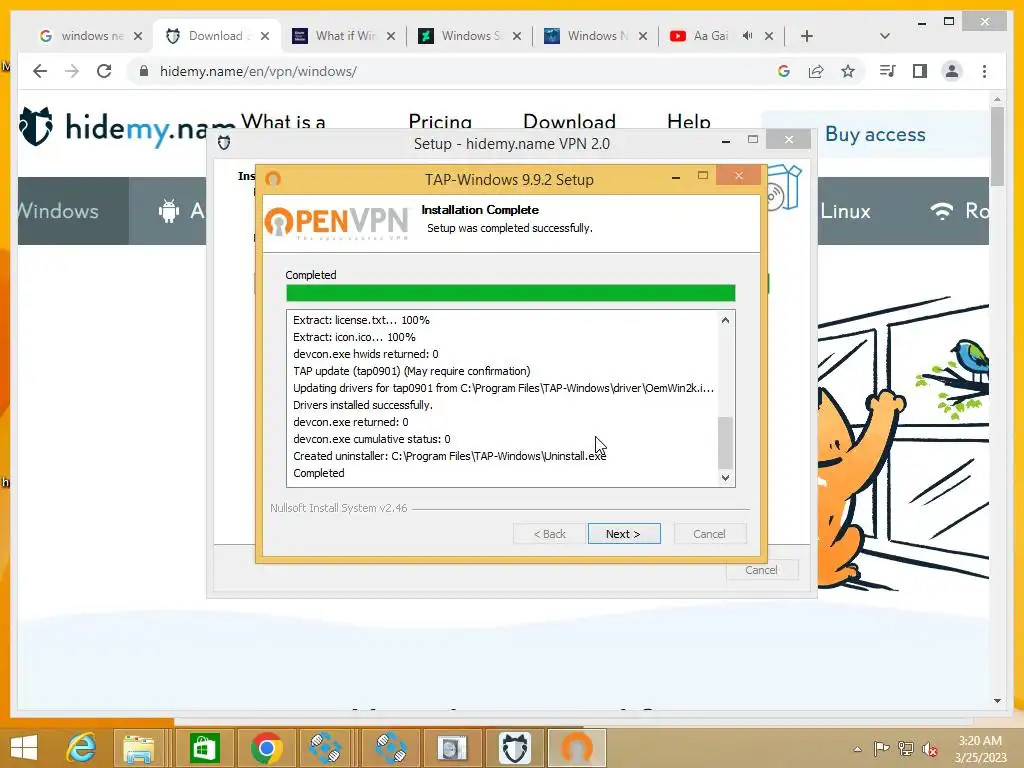
Task: Switch to OpenVPN TAP installer taskbar icon
Action: pos(577,748)
